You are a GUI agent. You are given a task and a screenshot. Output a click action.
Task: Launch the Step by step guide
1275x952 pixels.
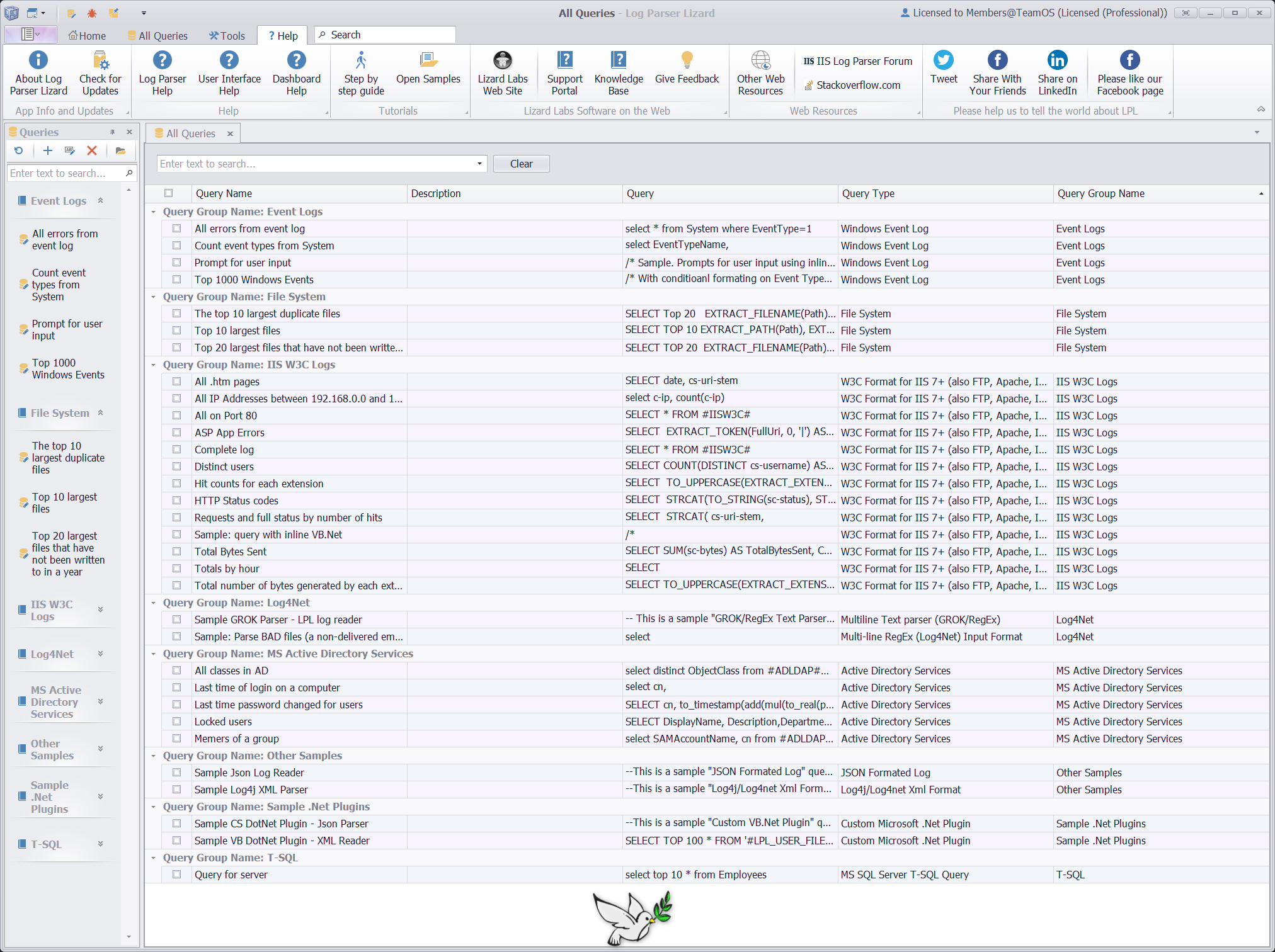pyautogui.click(x=361, y=73)
